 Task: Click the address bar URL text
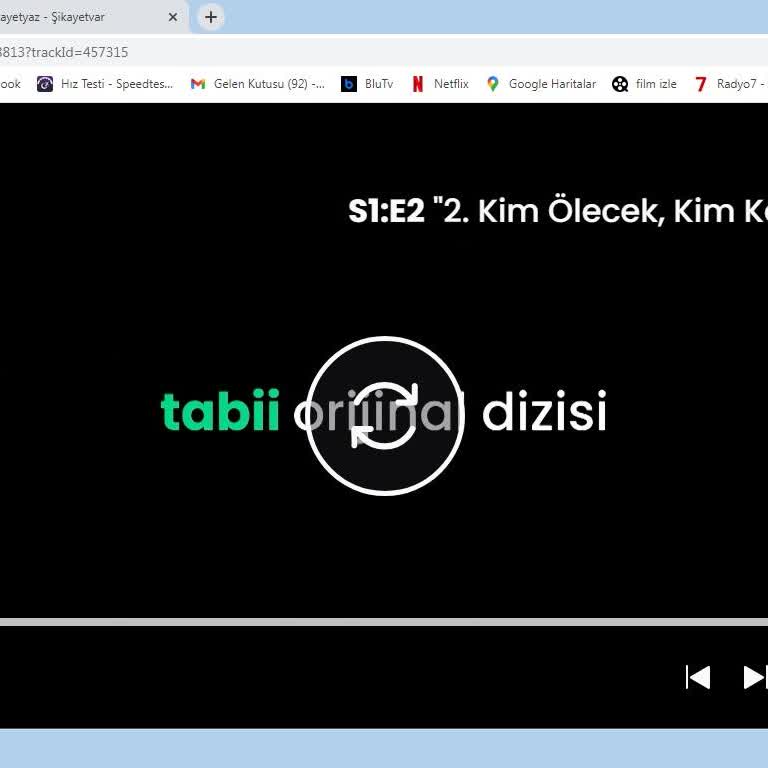[64, 52]
